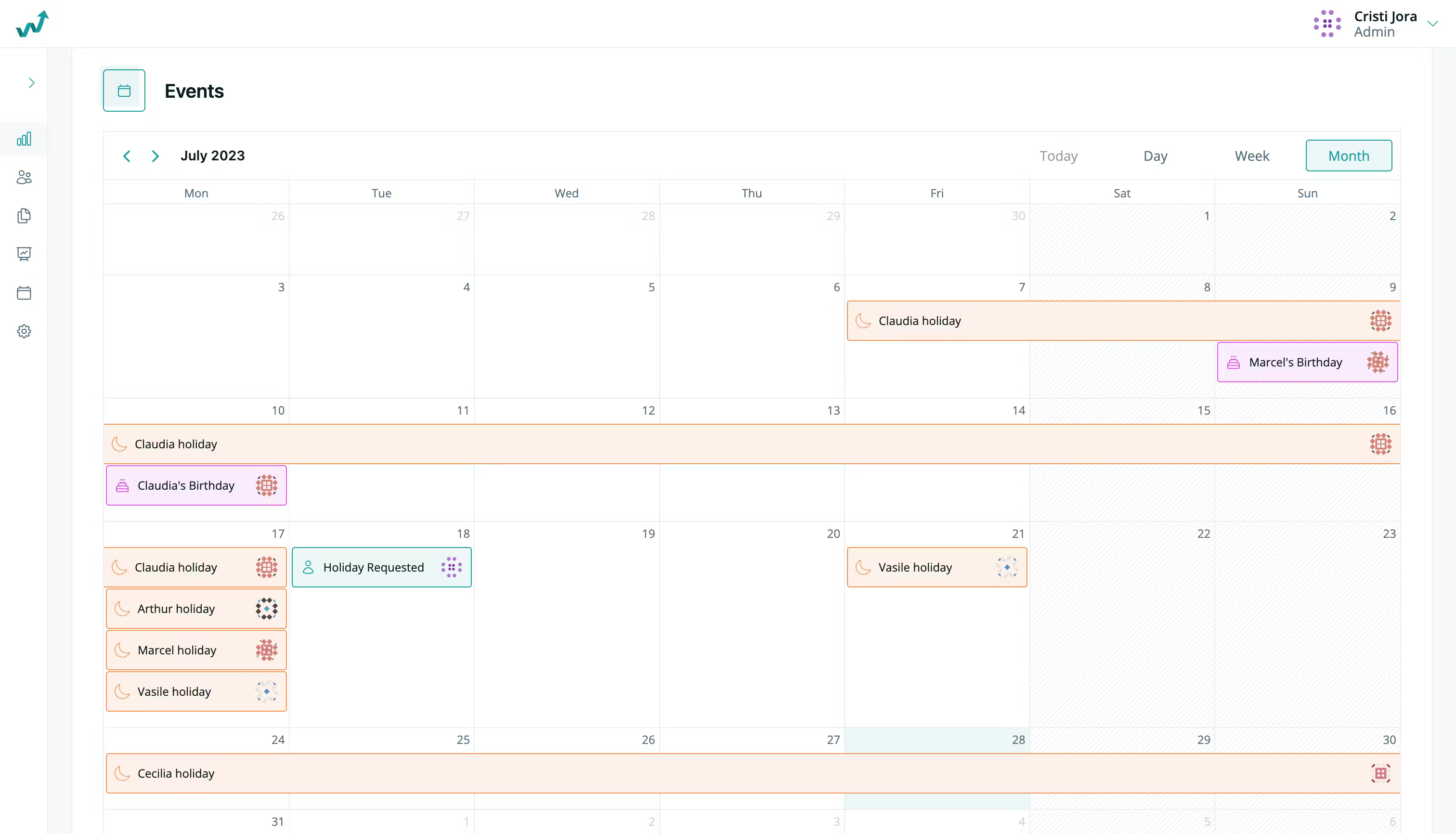1456x834 pixels.
Task: Expand the collapsed sidebar chevron
Action: pyautogui.click(x=31, y=83)
